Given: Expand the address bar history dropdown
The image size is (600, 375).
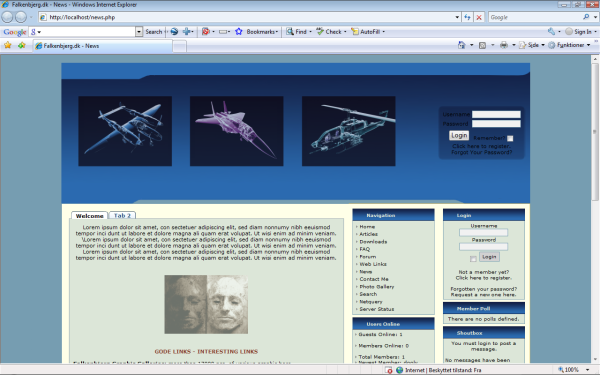Looking at the screenshot, I should [457, 17].
